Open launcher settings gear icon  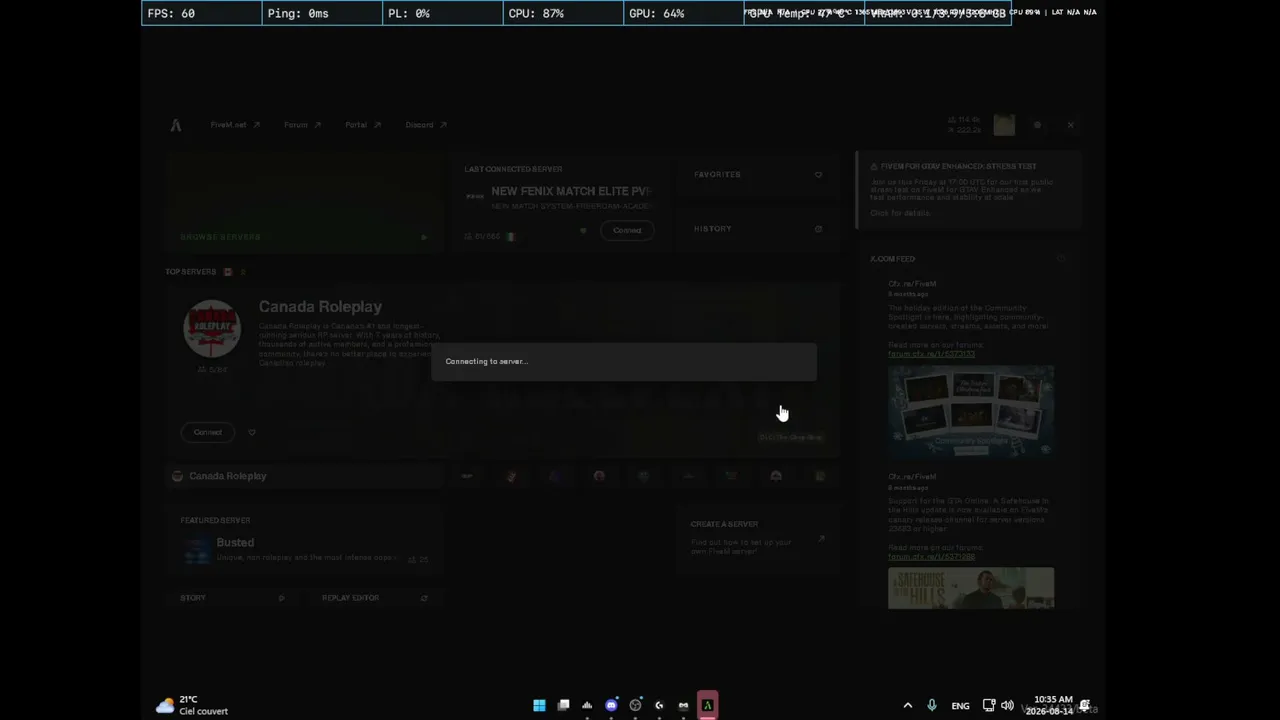[x=1038, y=125]
